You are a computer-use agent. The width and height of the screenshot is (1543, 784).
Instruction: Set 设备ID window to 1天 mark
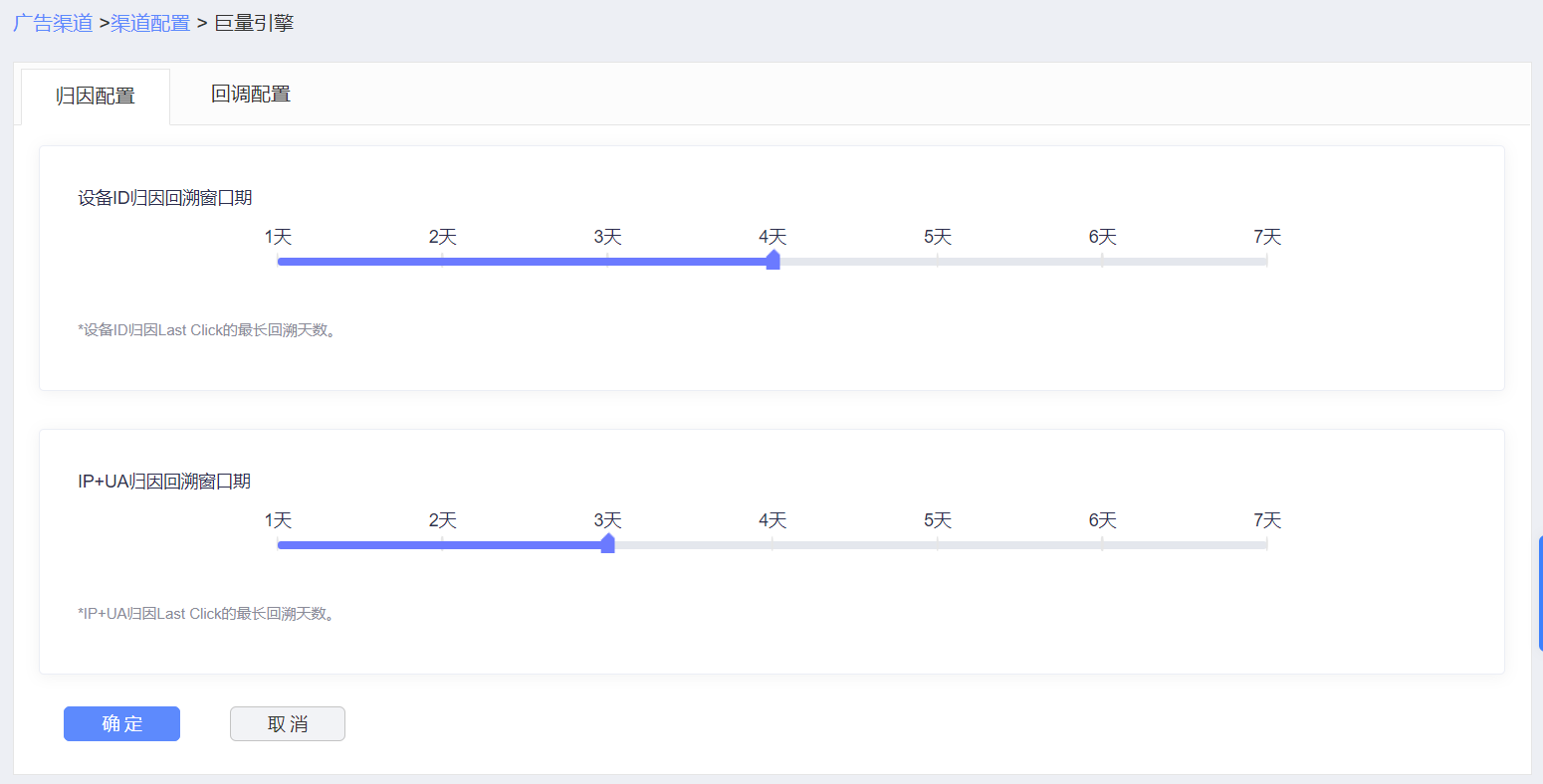(278, 262)
